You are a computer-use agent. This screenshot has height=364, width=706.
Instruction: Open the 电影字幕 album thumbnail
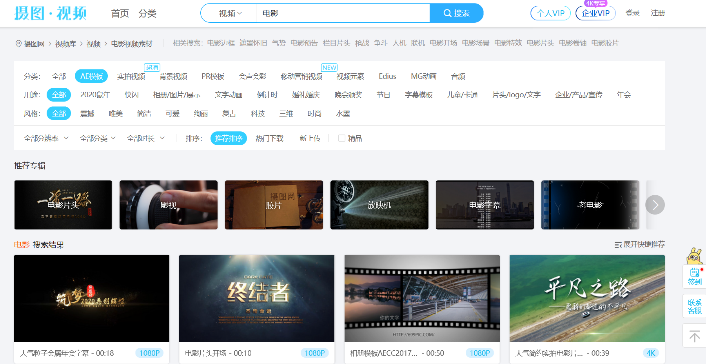pos(484,205)
